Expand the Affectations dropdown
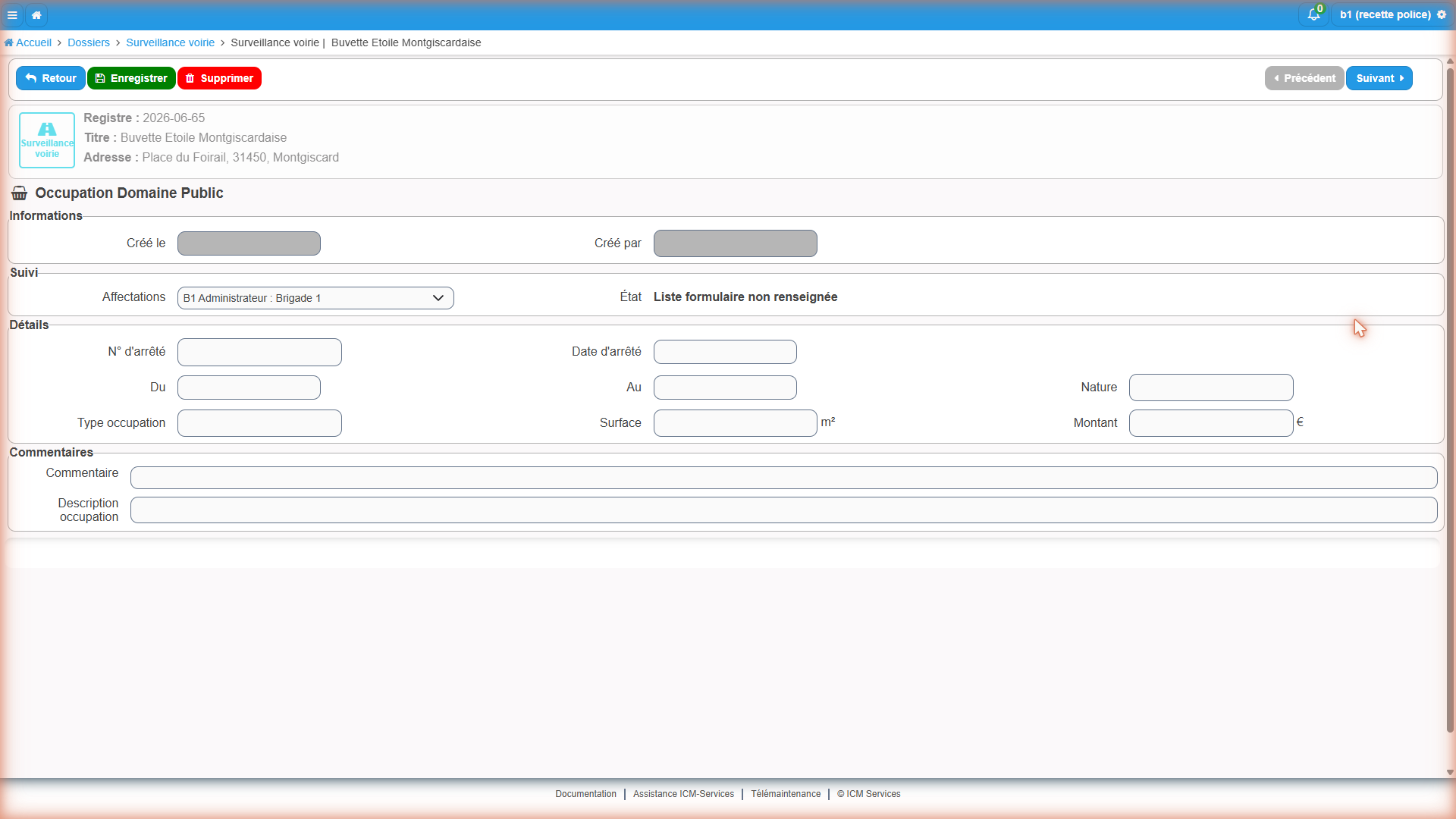Viewport: 1456px width, 819px height. pyautogui.click(x=315, y=298)
